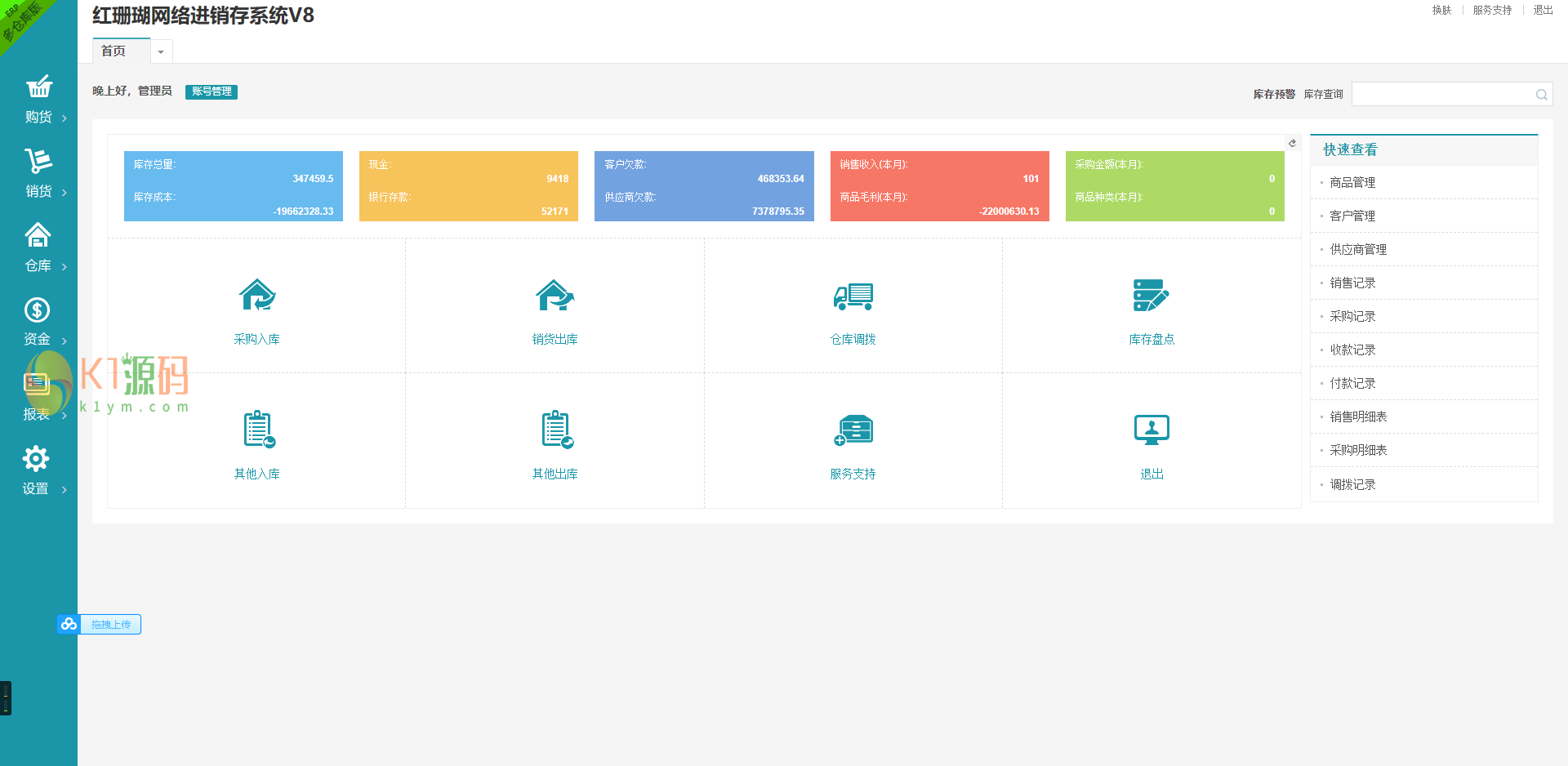Expand the 购货 sidebar chevron
This screenshot has width=1568, height=766.
coord(65,118)
